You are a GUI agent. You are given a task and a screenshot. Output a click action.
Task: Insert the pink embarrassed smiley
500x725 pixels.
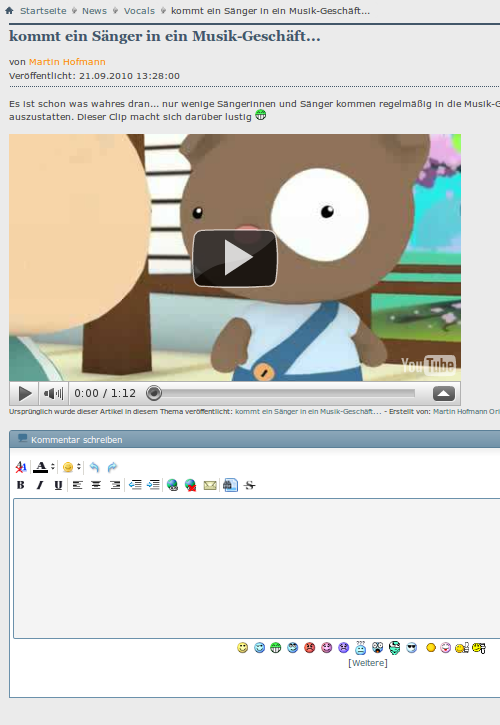coord(327,648)
